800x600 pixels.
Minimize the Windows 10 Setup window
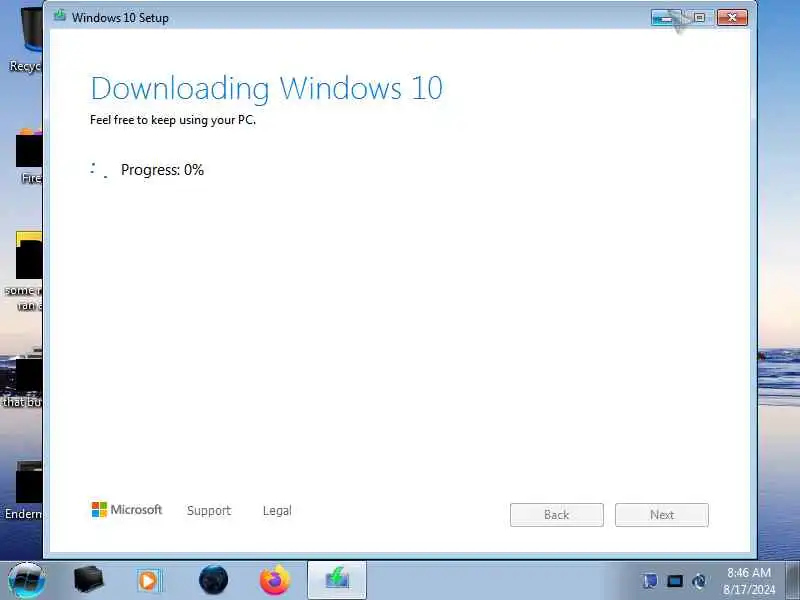666,18
